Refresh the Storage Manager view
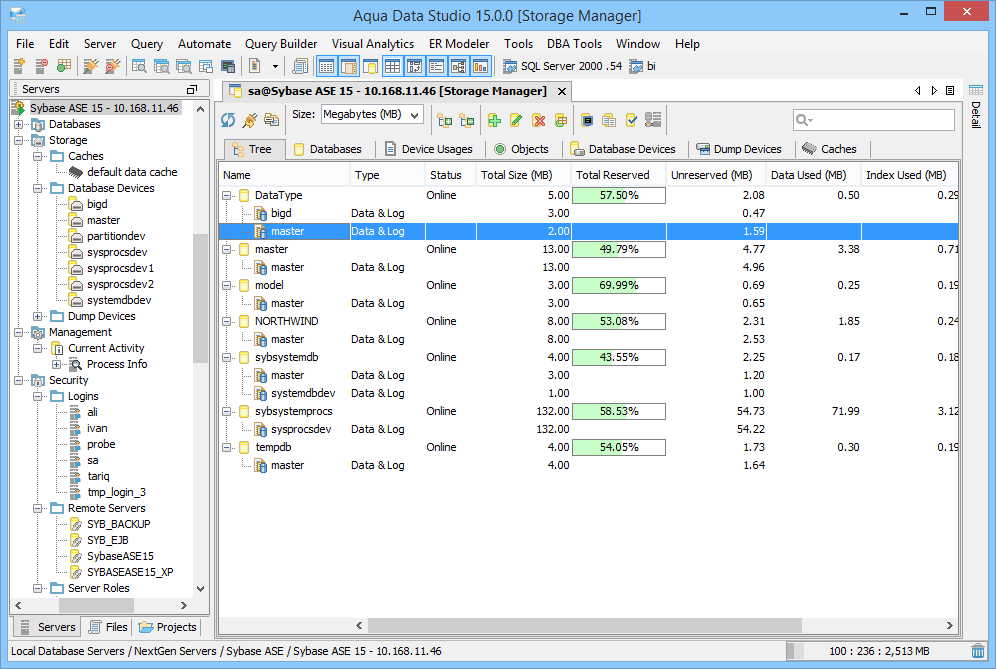This screenshot has height=669, width=996. coord(228,120)
